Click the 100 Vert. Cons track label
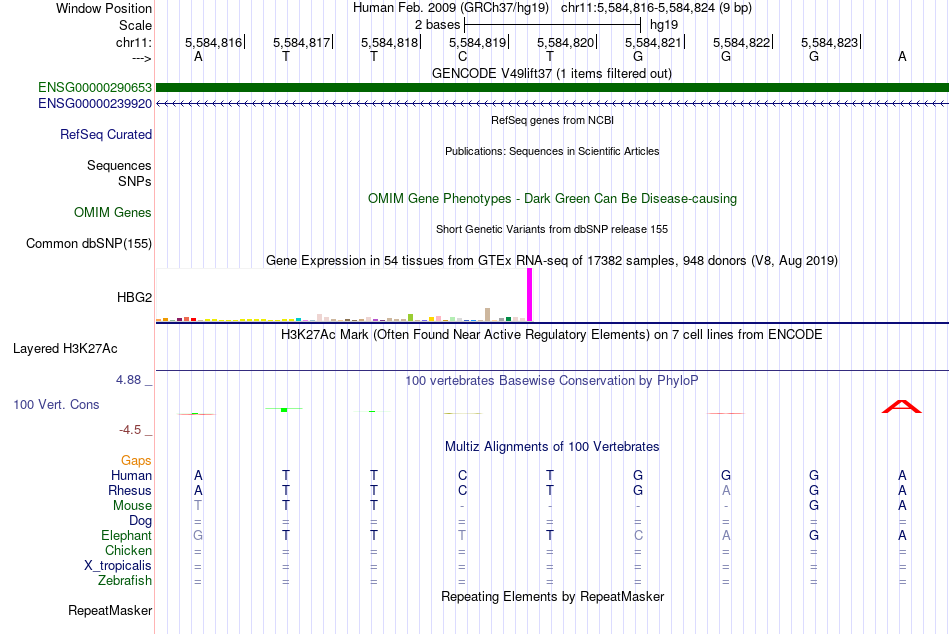Screen dimensions: 950x634 [x=56, y=404]
